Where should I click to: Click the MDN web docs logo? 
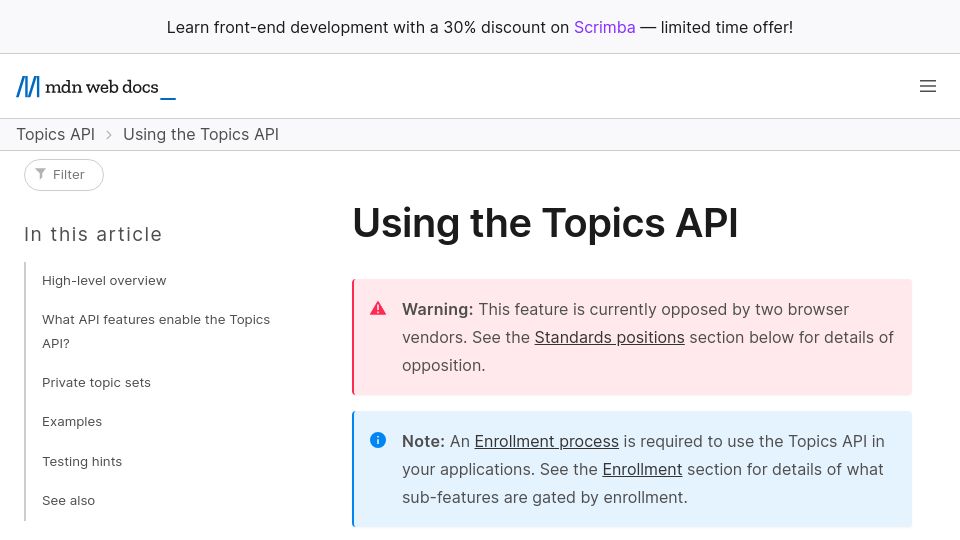(x=96, y=87)
